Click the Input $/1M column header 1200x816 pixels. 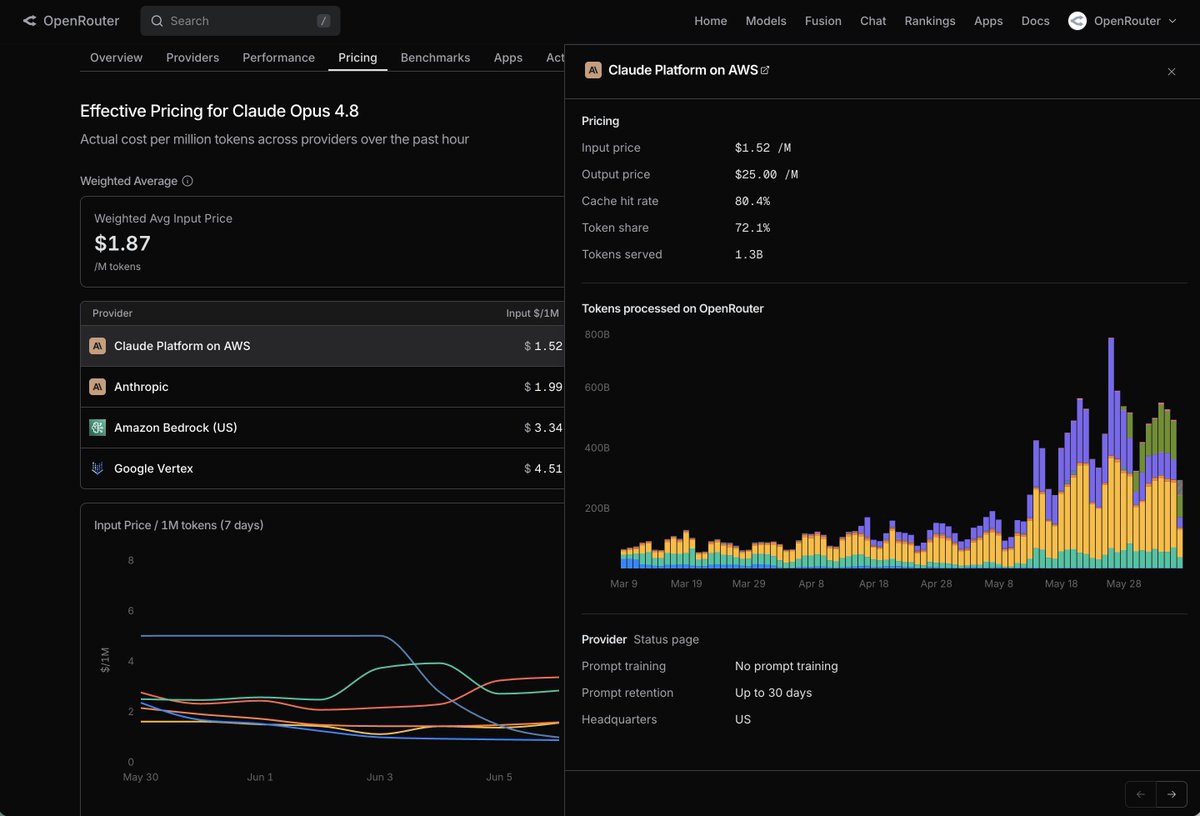(x=532, y=313)
